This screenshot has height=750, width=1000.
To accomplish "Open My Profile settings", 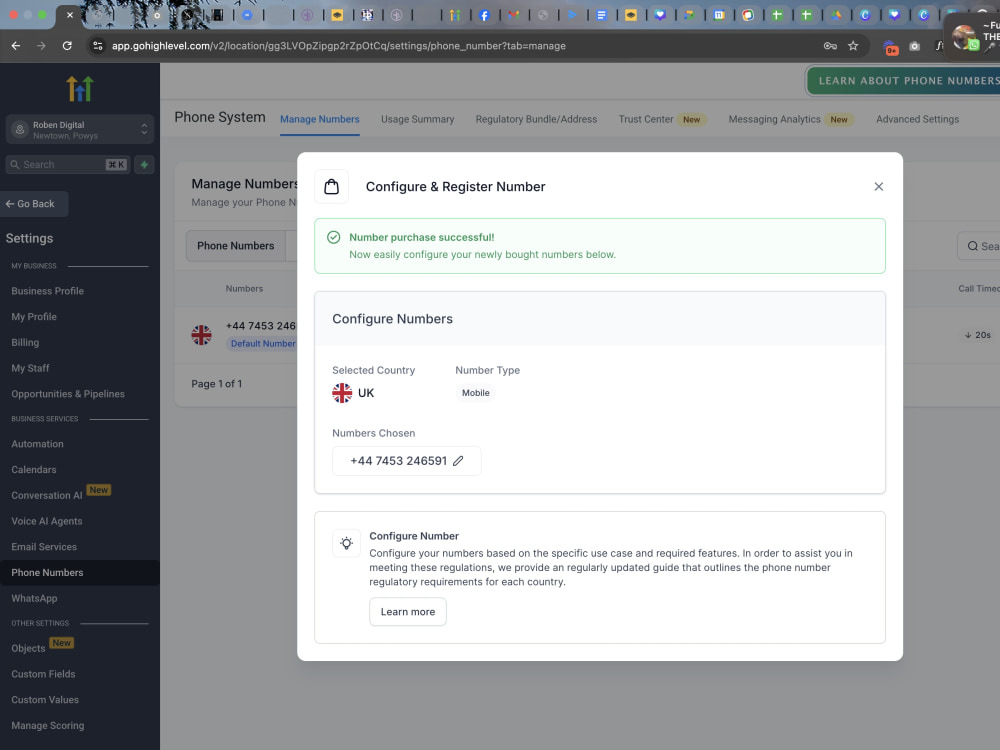I will (34, 317).
